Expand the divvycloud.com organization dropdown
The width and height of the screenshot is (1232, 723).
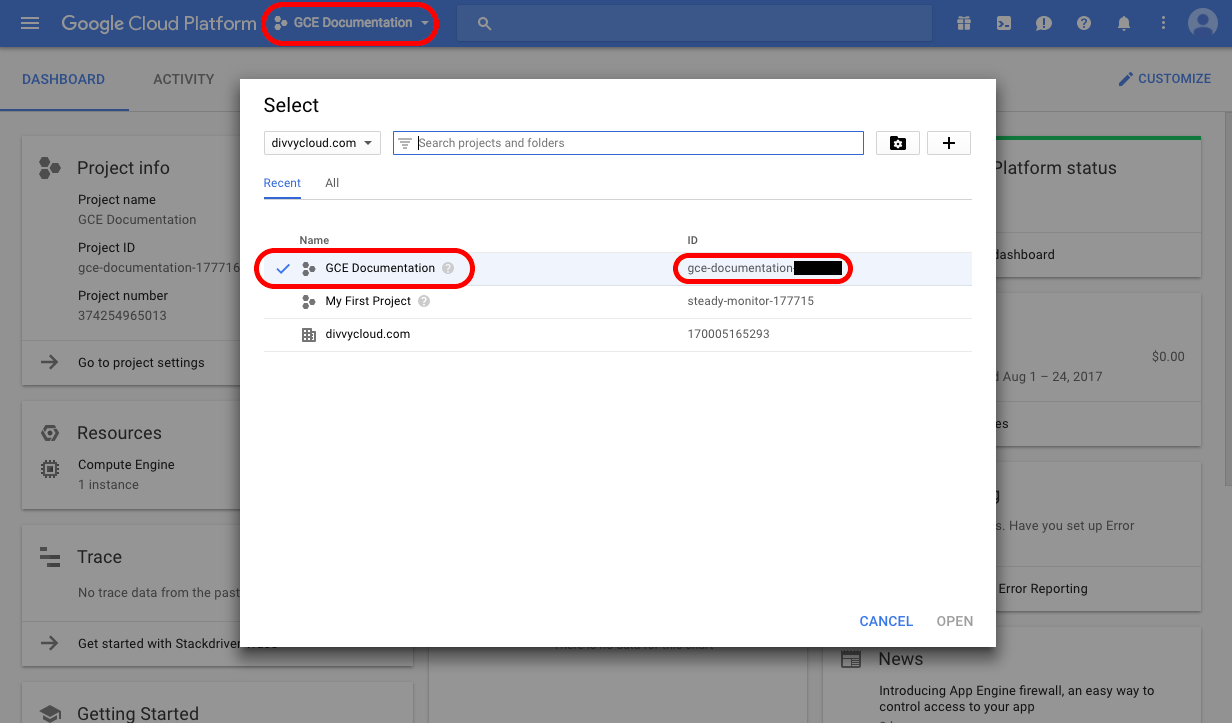(322, 143)
